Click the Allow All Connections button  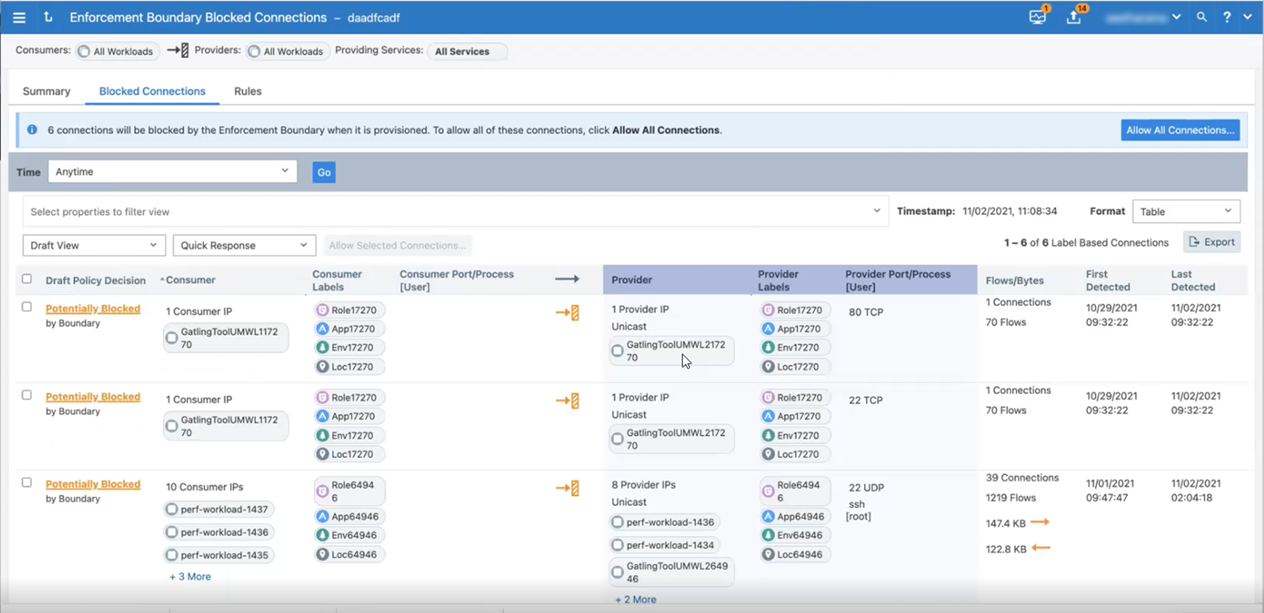point(1180,130)
